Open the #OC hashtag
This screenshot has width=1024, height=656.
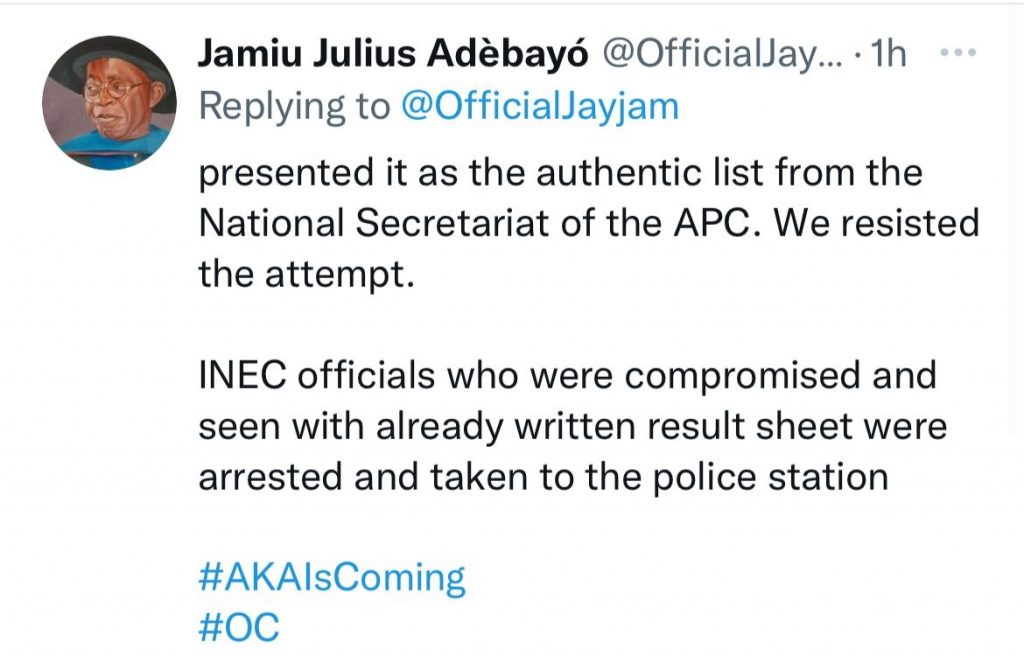pyautogui.click(x=239, y=628)
